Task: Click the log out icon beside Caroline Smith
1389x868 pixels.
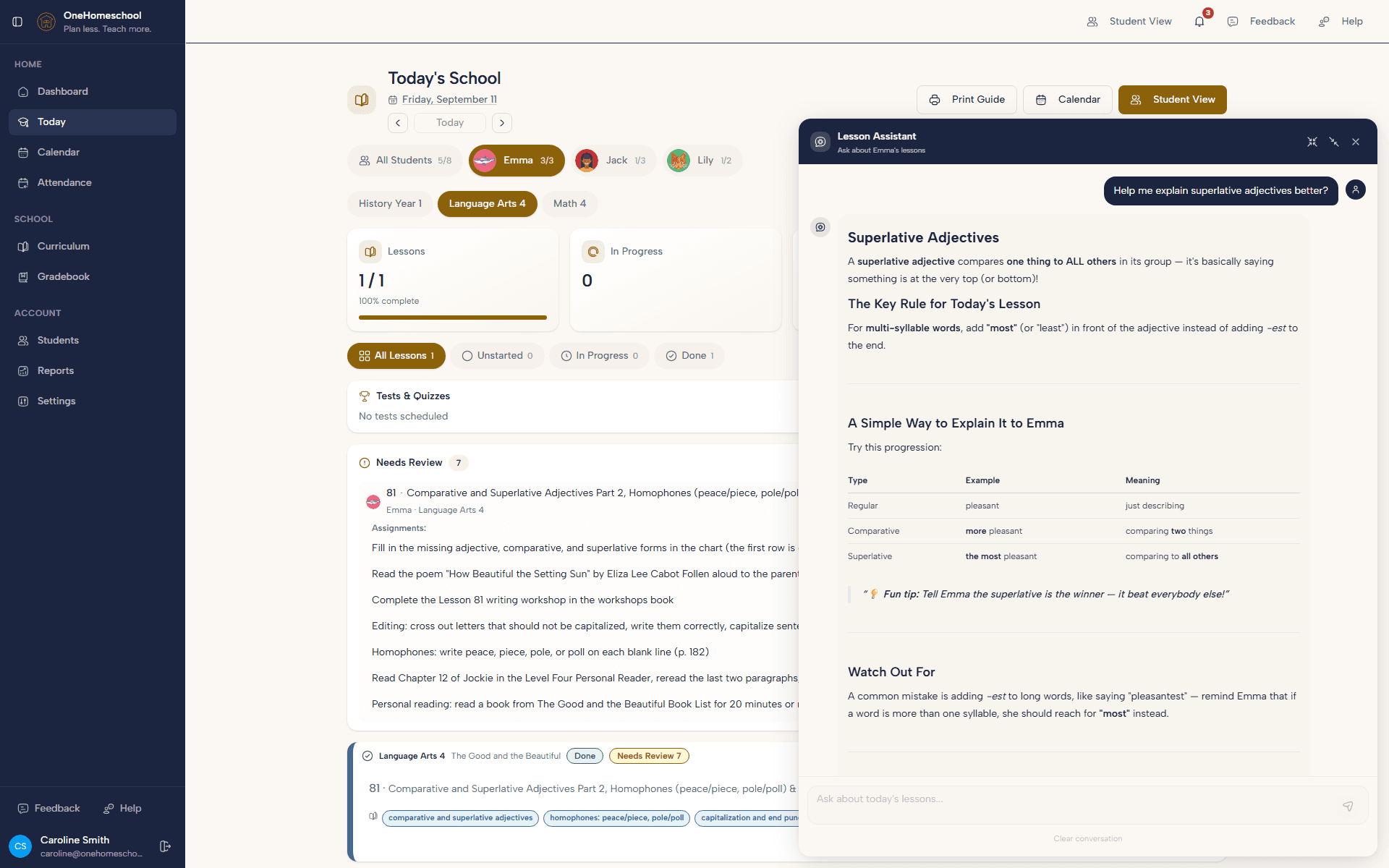Action: pos(165,846)
